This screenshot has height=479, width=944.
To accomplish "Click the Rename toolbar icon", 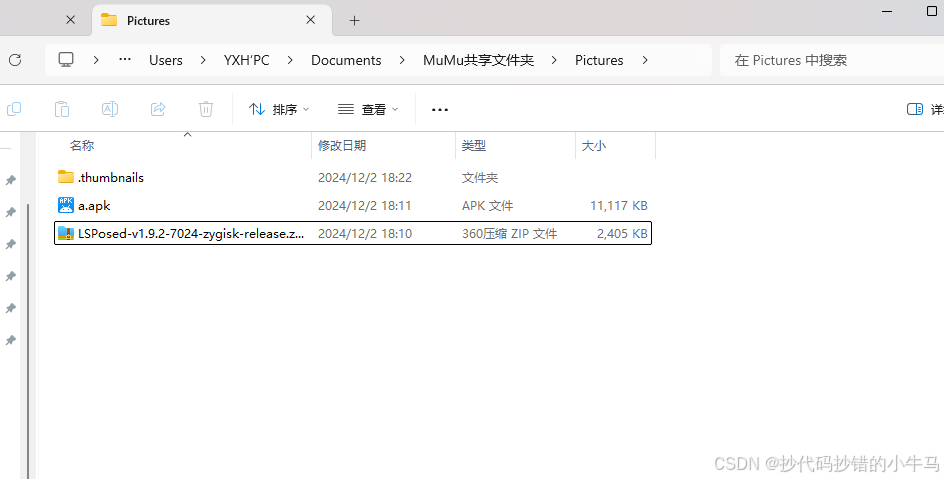I will (110, 109).
